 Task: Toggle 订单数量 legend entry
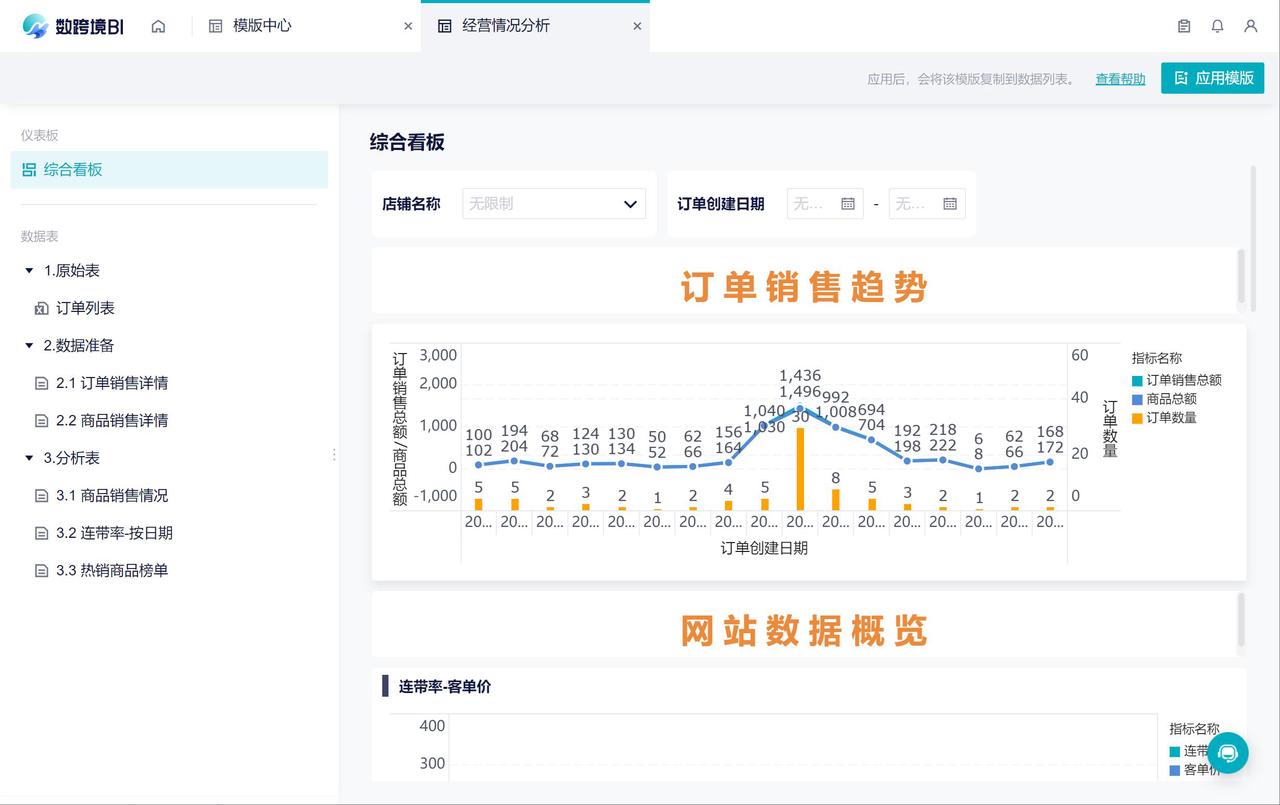tap(1164, 418)
